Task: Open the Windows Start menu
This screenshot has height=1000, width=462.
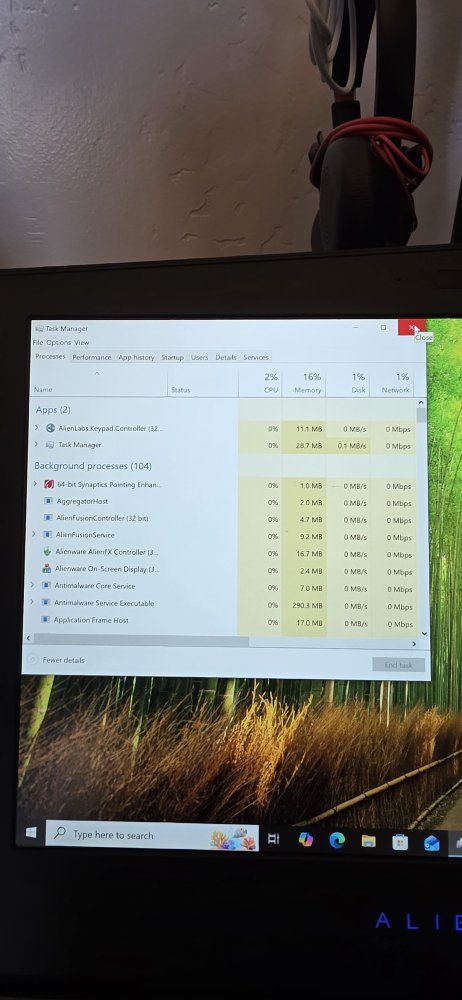Action: (31, 832)
